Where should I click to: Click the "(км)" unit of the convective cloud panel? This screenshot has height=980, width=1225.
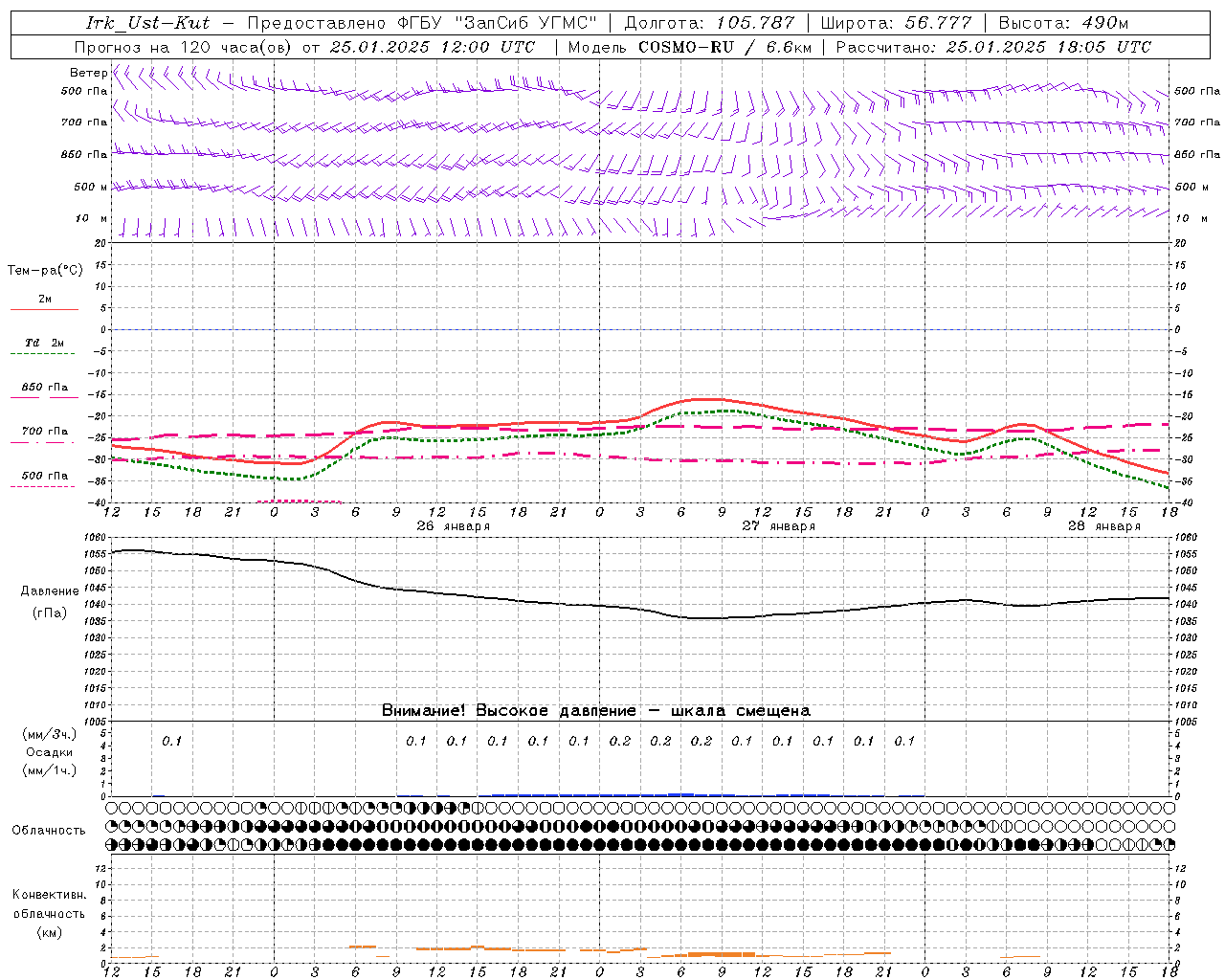point(49,932)
